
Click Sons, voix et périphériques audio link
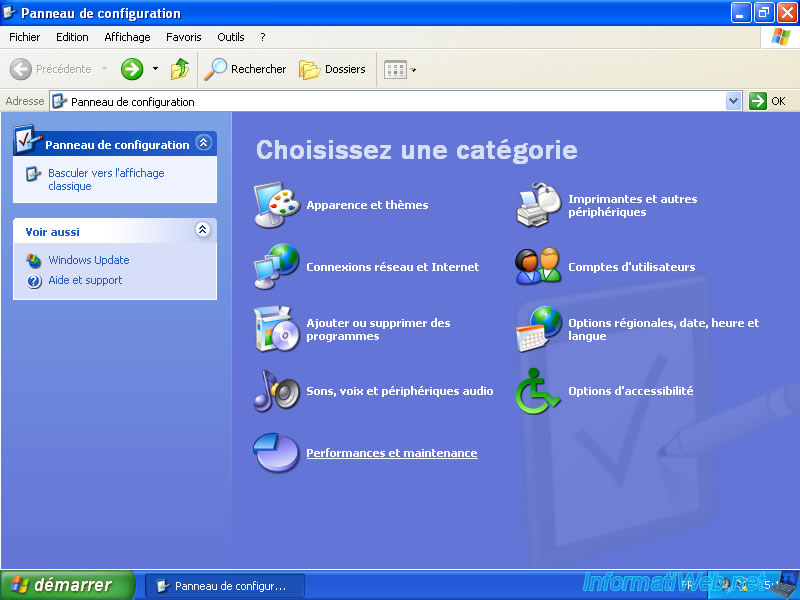(x=399, y=391)
